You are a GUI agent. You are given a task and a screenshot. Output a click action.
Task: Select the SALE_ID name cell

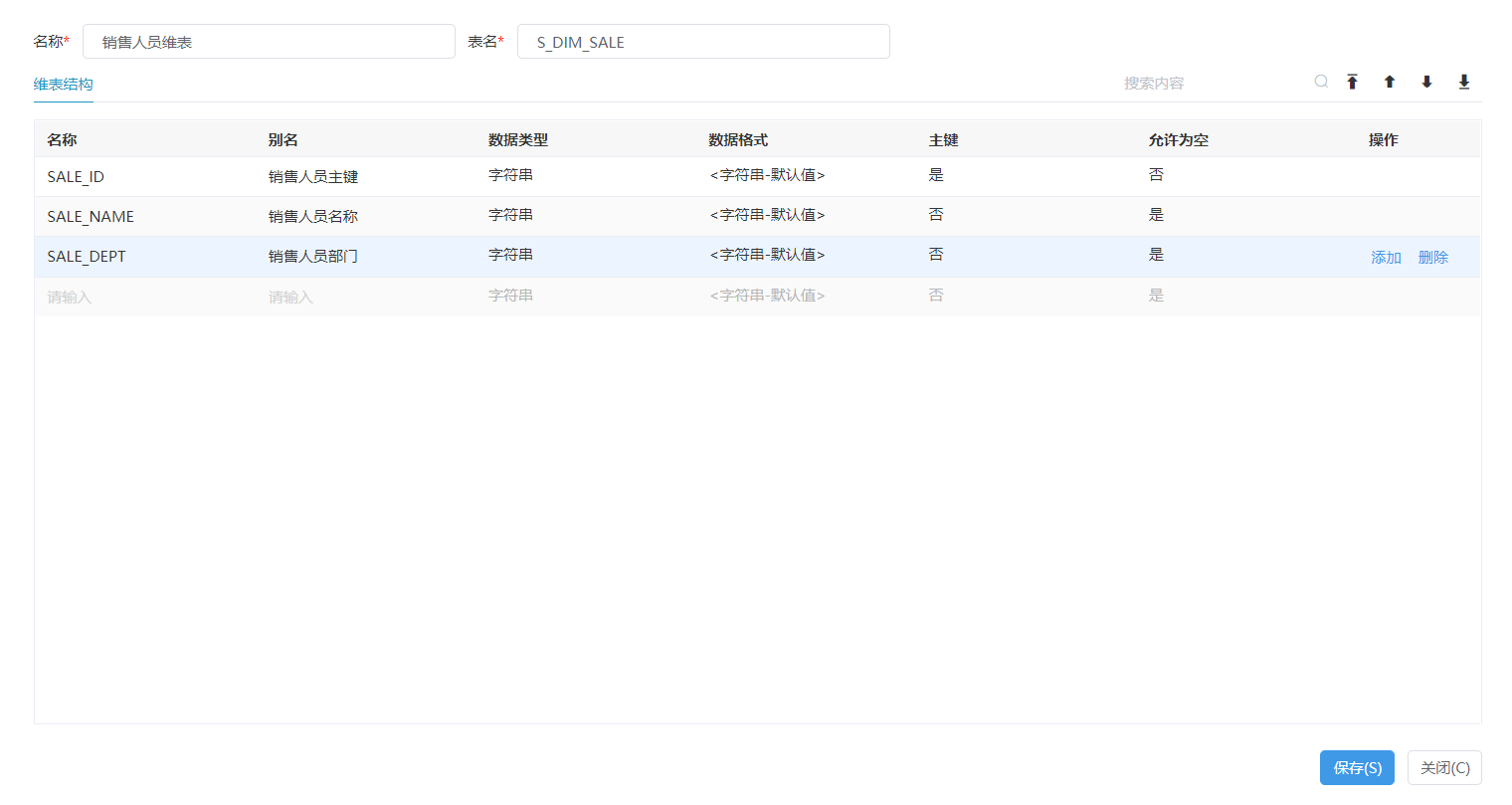point(76,177)
